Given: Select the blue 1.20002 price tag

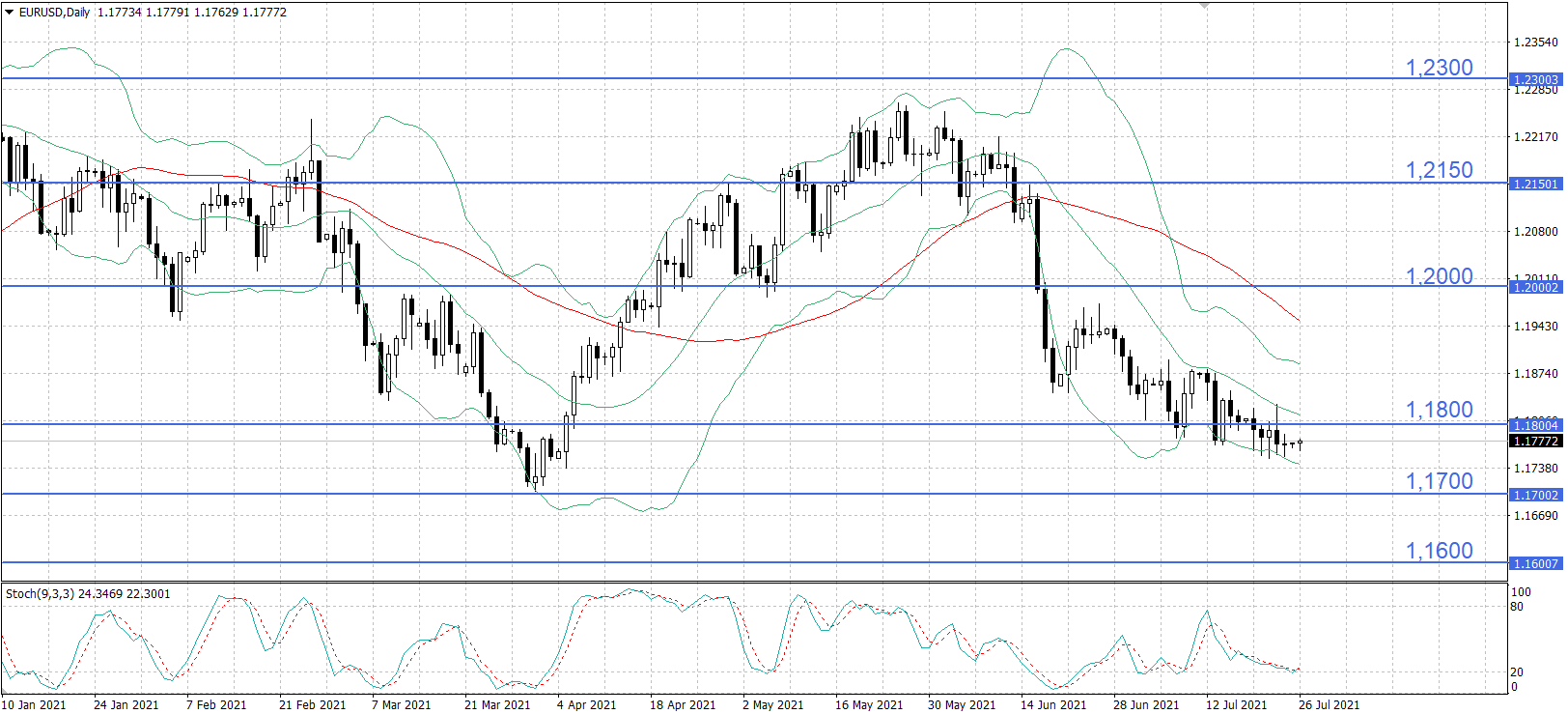Looking at the screenshot, I should [1535, 287].
